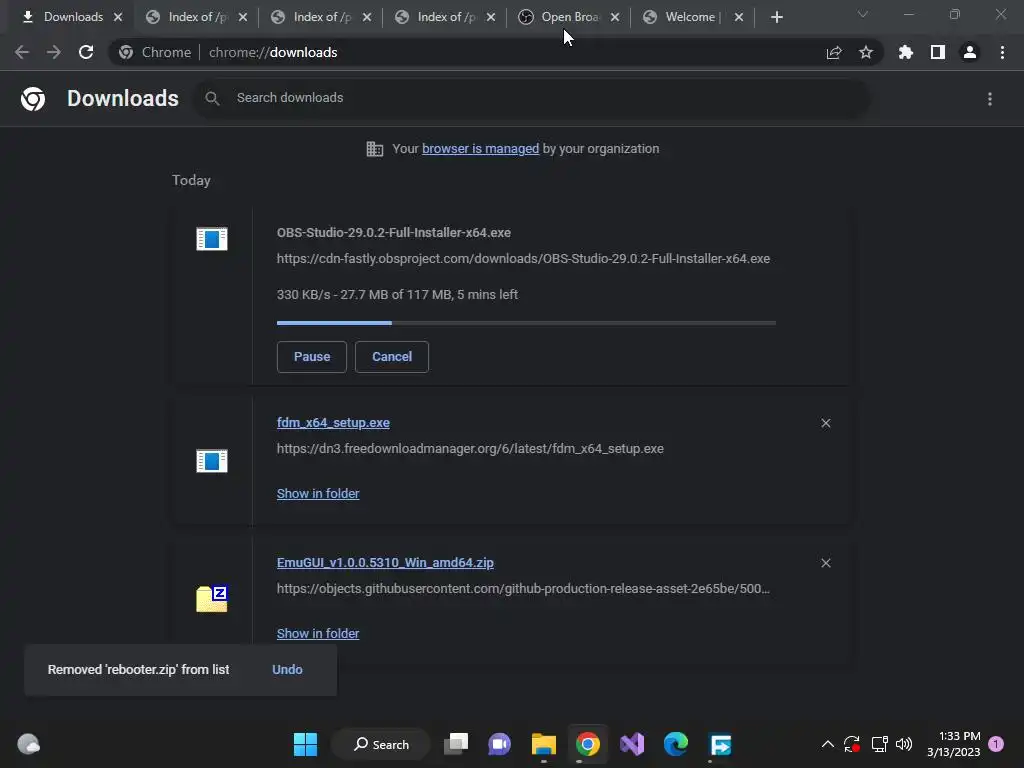The image size is (1024, 768).
Task: Open the volume speaker tray icon
Action: 904,744
